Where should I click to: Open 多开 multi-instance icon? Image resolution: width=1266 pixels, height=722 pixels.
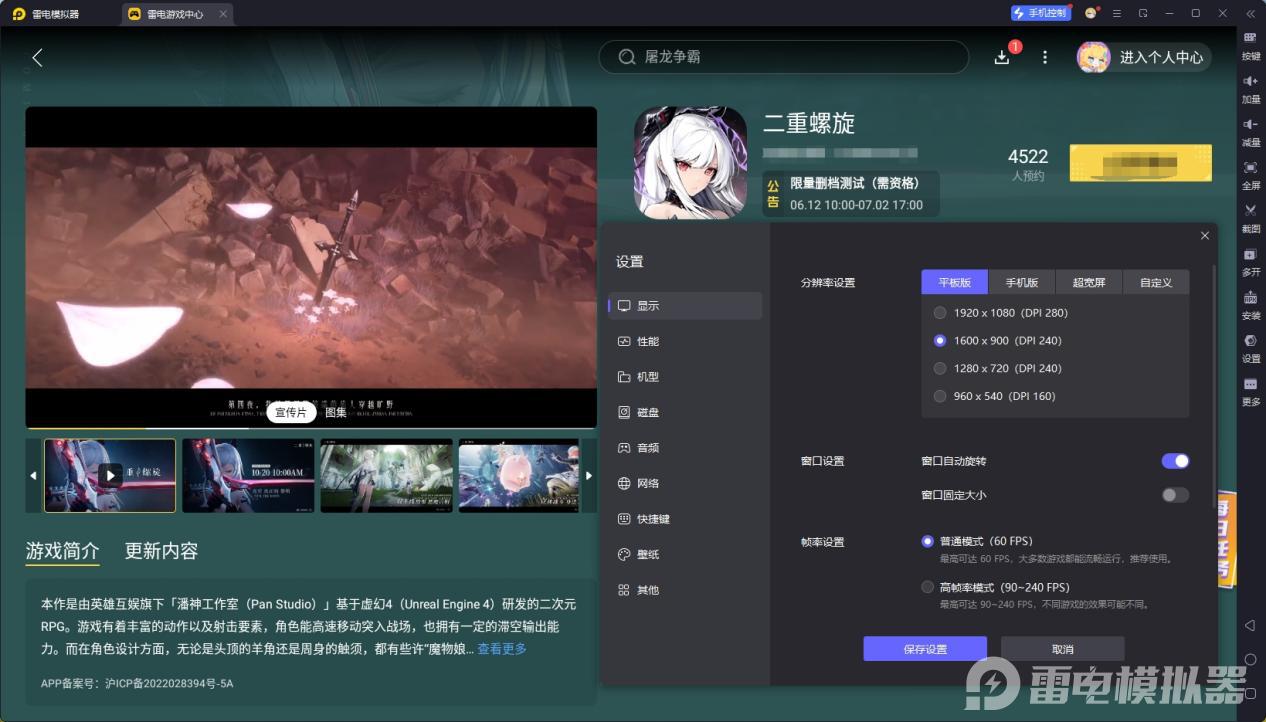click(x=1251, y=261)
